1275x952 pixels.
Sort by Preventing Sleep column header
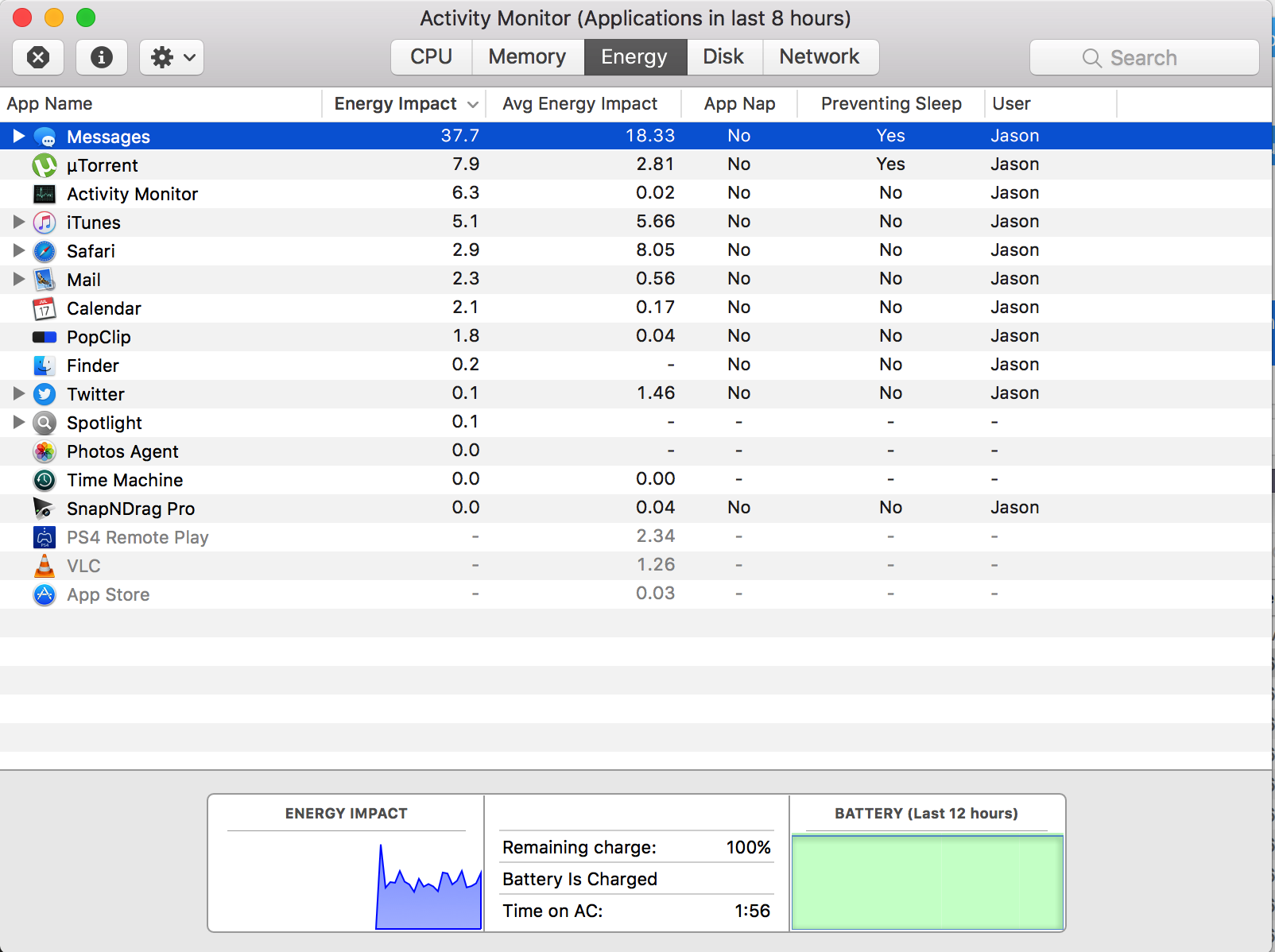click(891, 104)
